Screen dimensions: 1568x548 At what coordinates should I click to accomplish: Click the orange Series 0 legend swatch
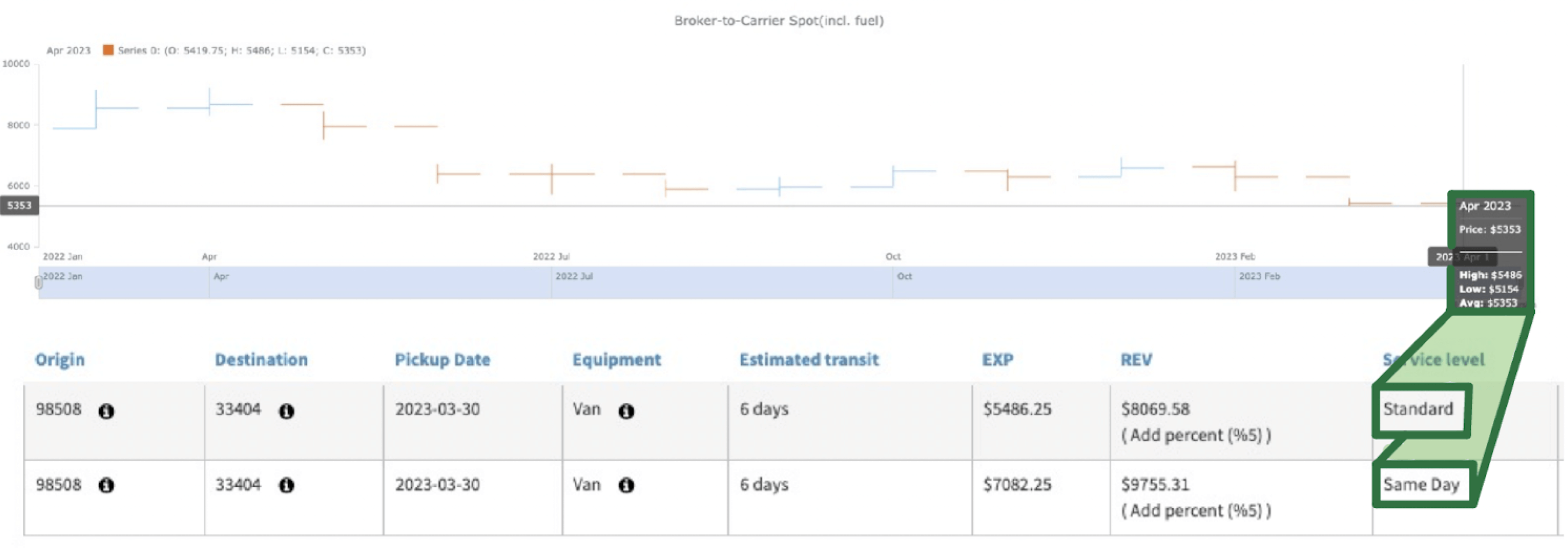click(108, 50)
